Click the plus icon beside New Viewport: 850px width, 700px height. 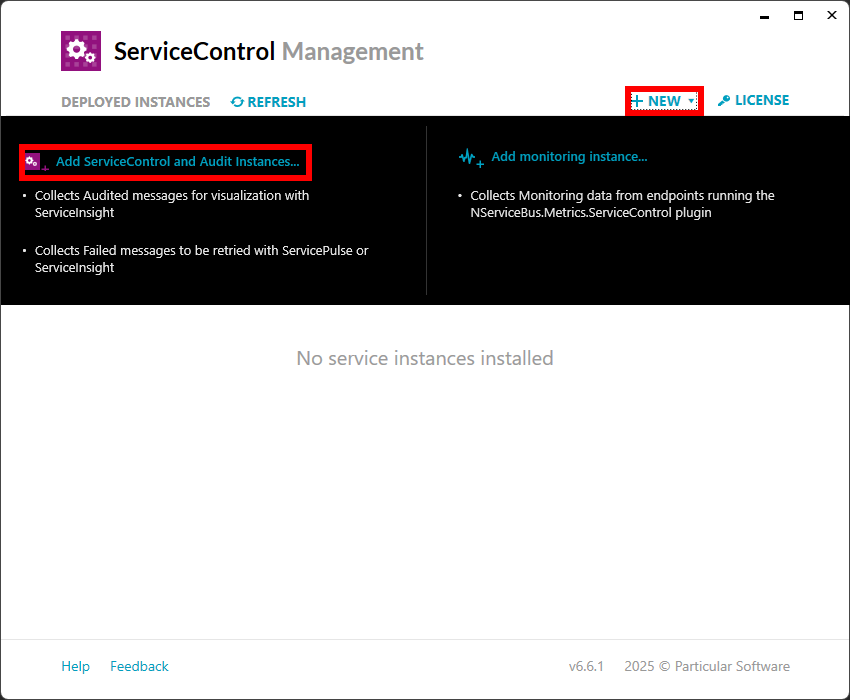[x=637, y=101]
